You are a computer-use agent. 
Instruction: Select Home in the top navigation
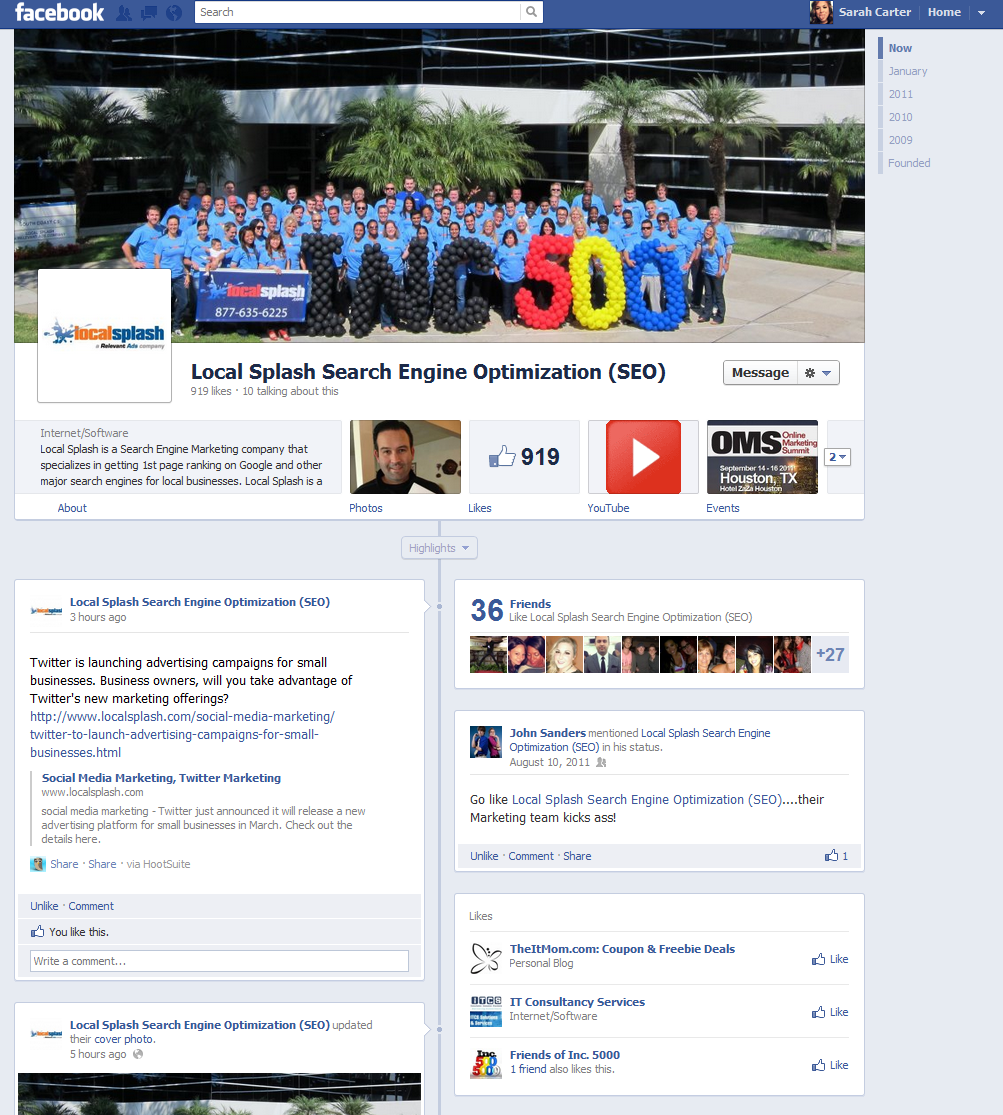tap(943, 12)
